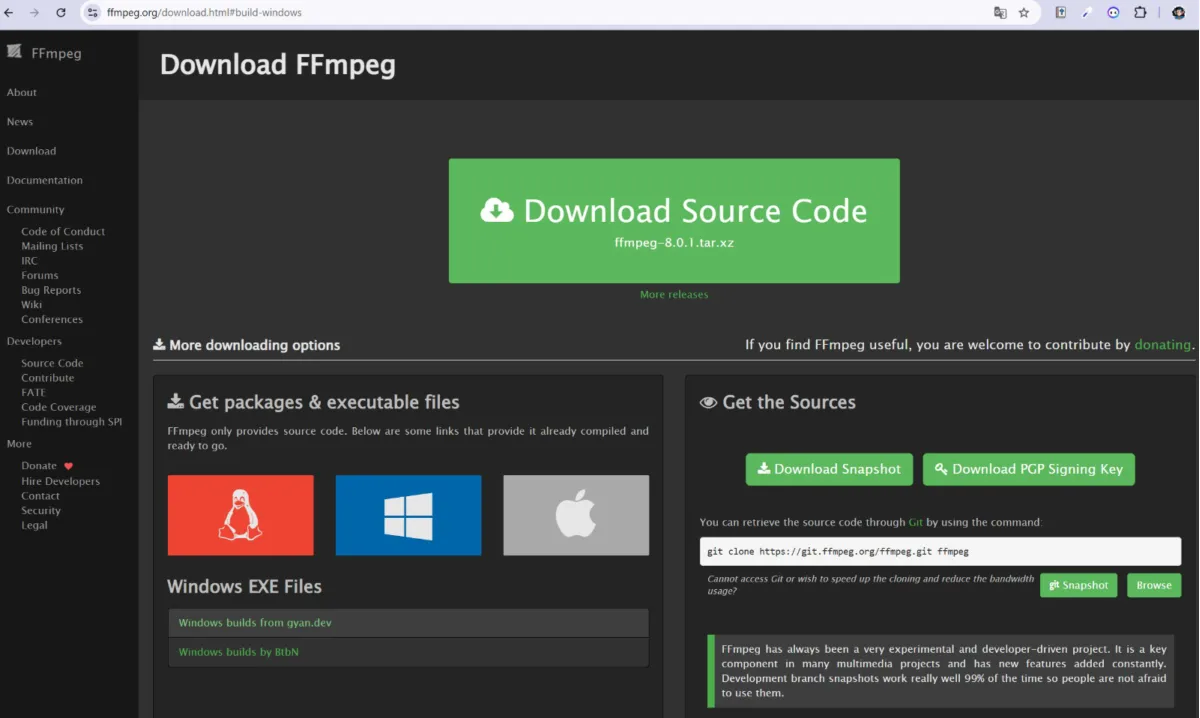Open Funding through SPI sidebar link
This screenshot has width=1200, height=718.
72,422
